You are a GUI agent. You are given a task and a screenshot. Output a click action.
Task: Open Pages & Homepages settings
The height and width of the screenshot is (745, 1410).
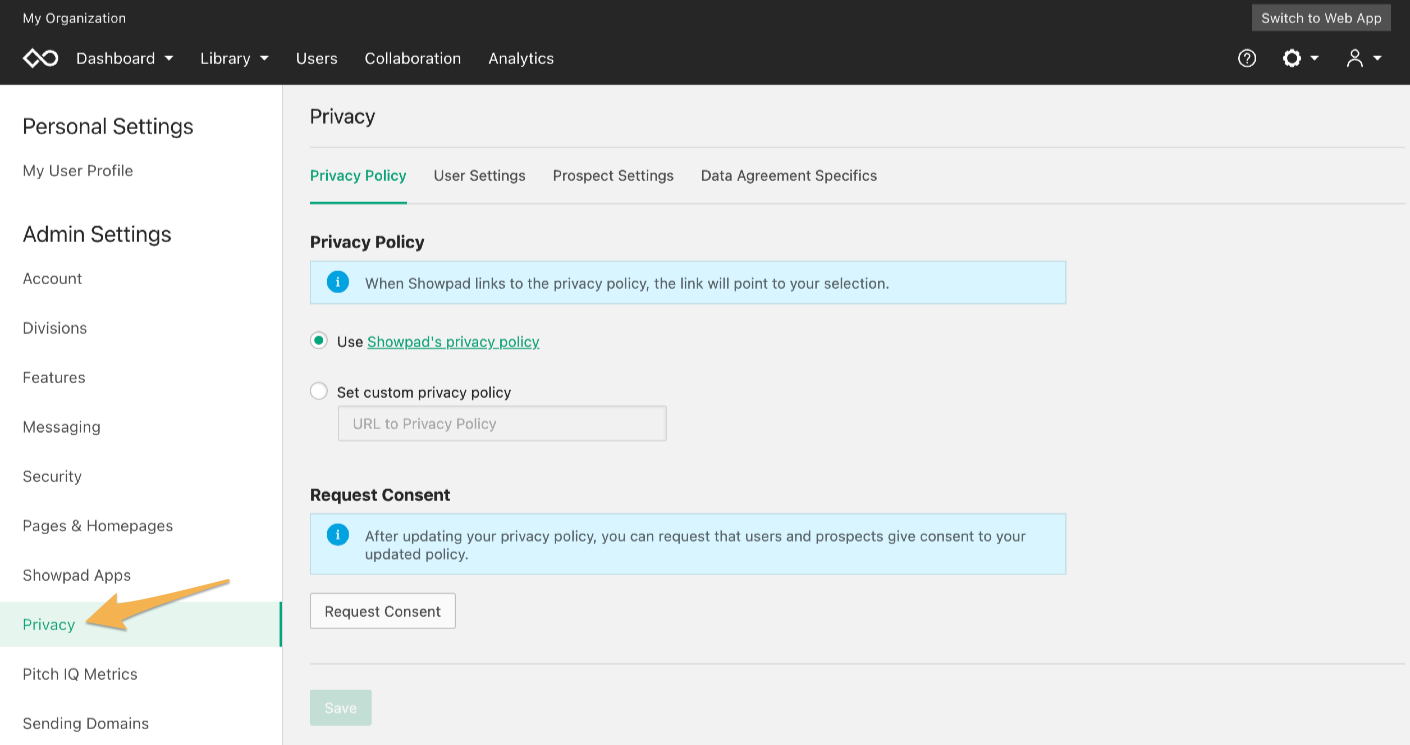[98, 526]
